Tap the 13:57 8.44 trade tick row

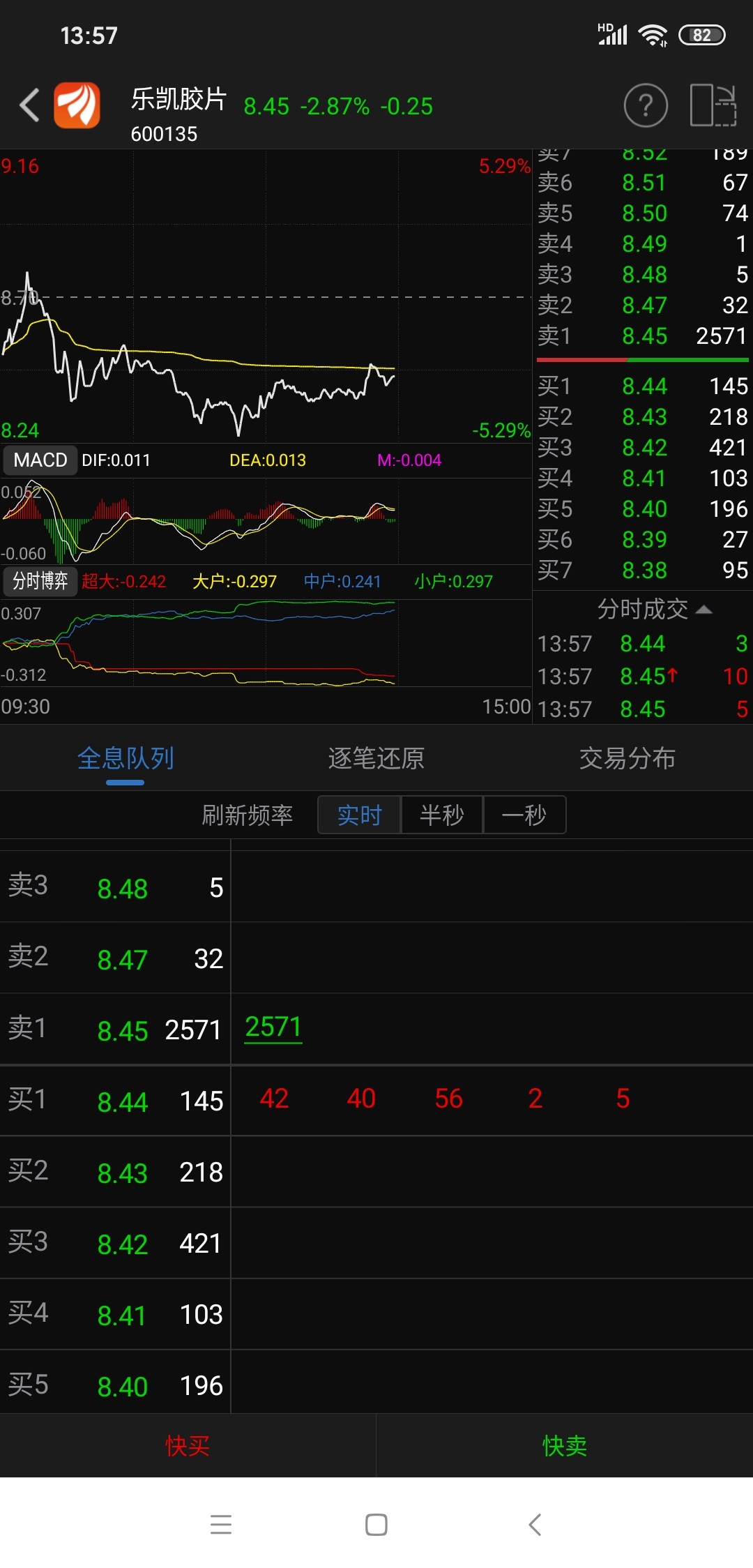pos(643,643)
